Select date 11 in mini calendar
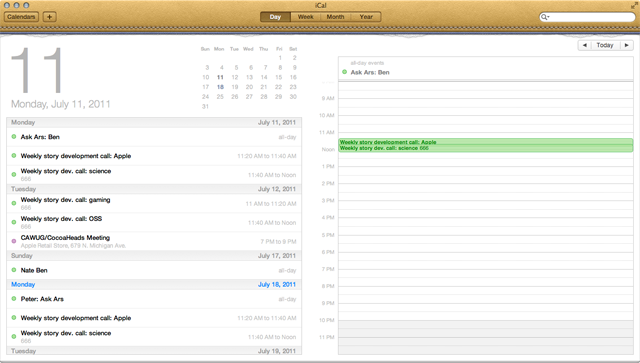The height and width of the screenshot is (363, 640). [220, 77]
